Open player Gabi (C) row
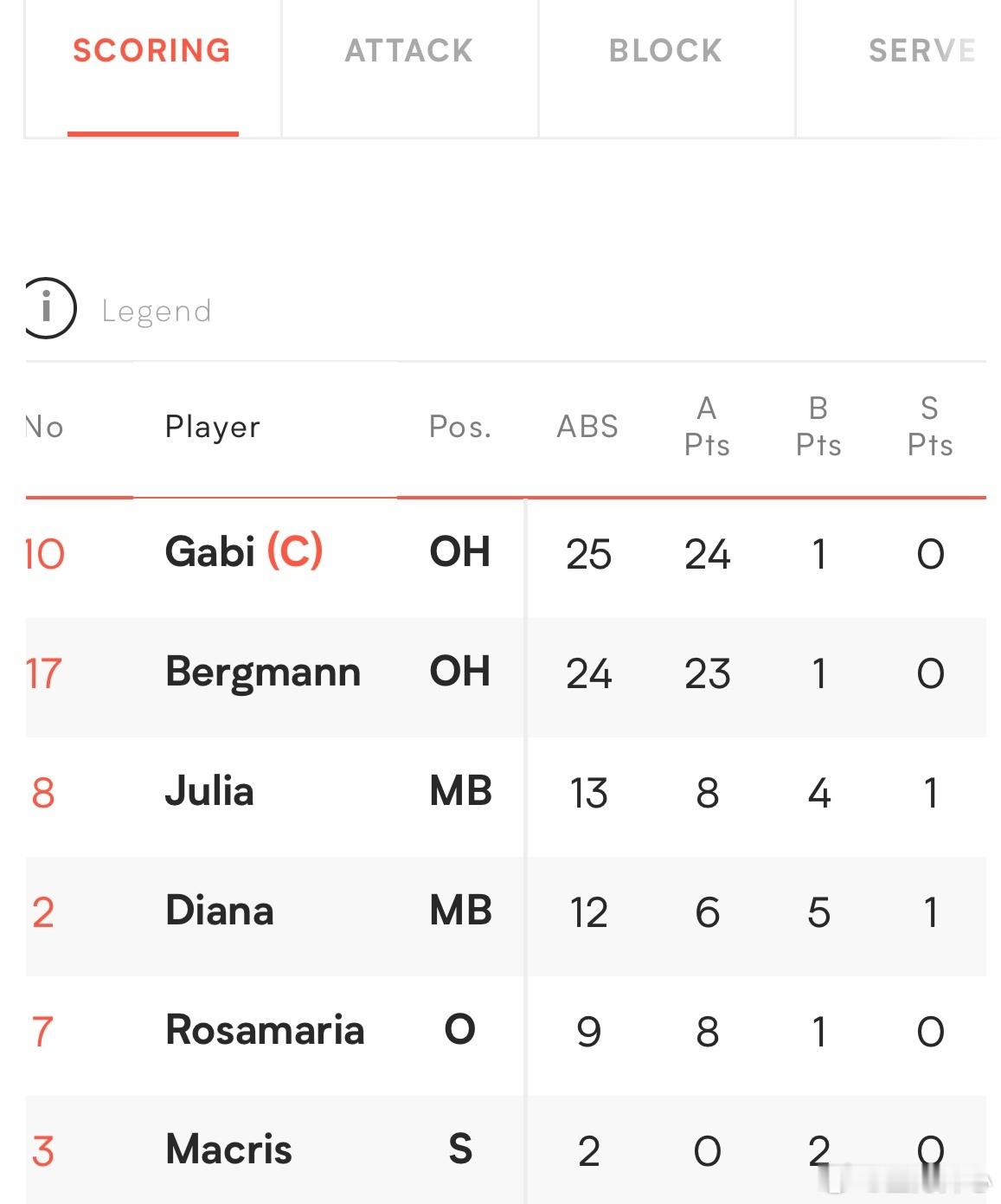The height and width of the screenshot is (1204, 1001). point(506,553)
